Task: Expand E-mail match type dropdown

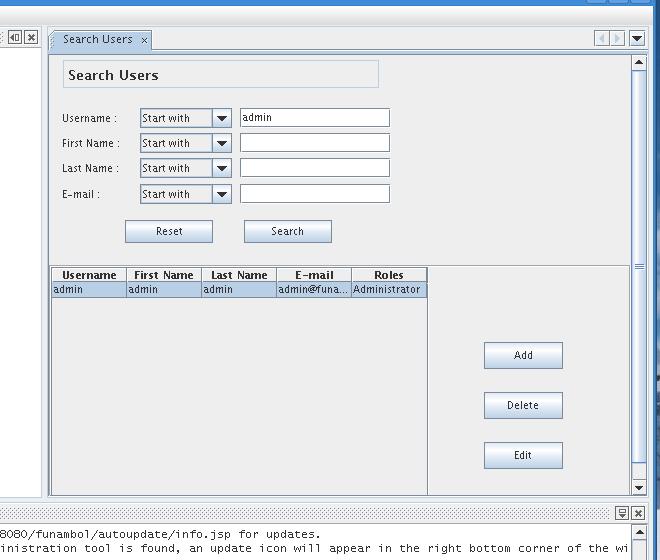Action: pyautogui.click(x=222, y=194)
